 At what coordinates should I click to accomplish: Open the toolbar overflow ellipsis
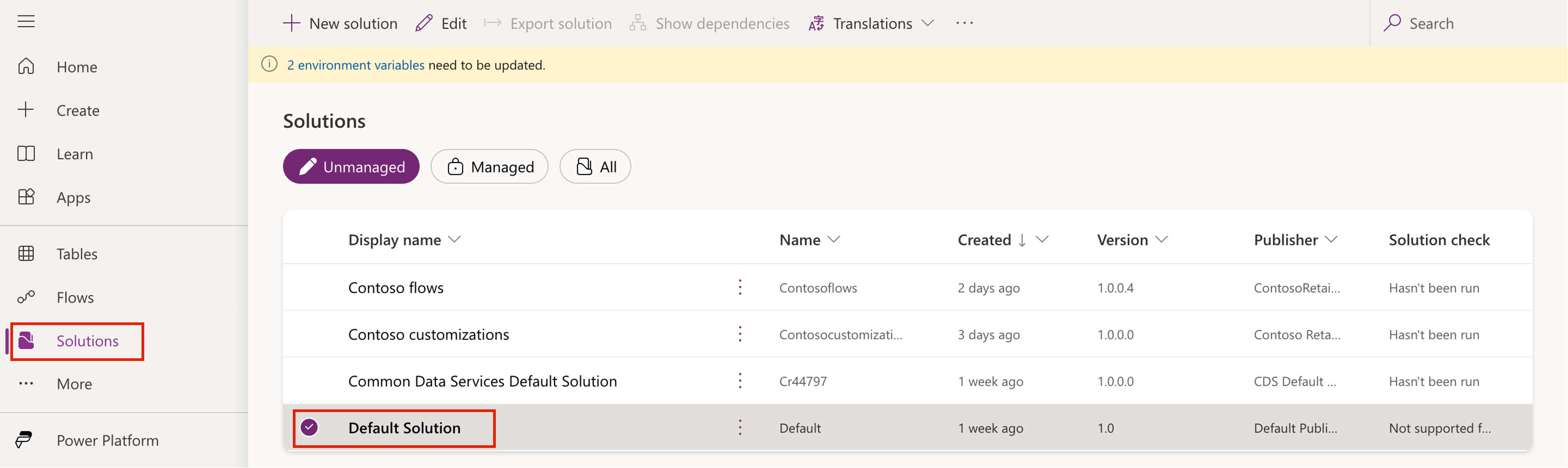click(964, 23)
